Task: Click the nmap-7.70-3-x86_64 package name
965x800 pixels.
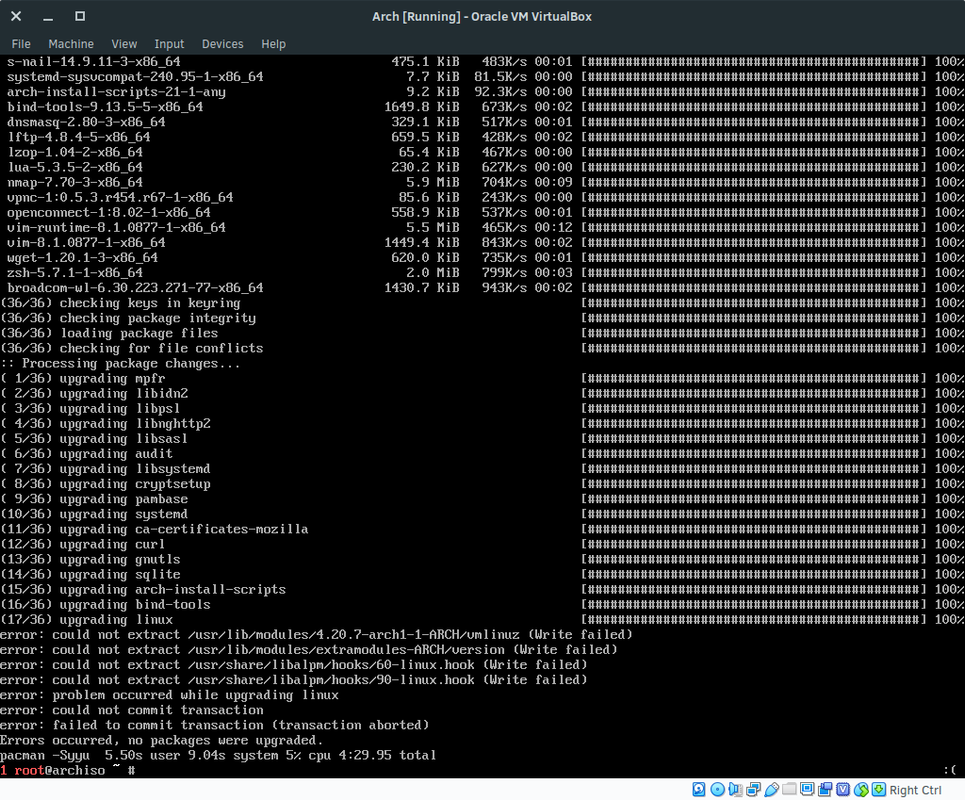Action: pyautogui.click(x=75, y=182)
